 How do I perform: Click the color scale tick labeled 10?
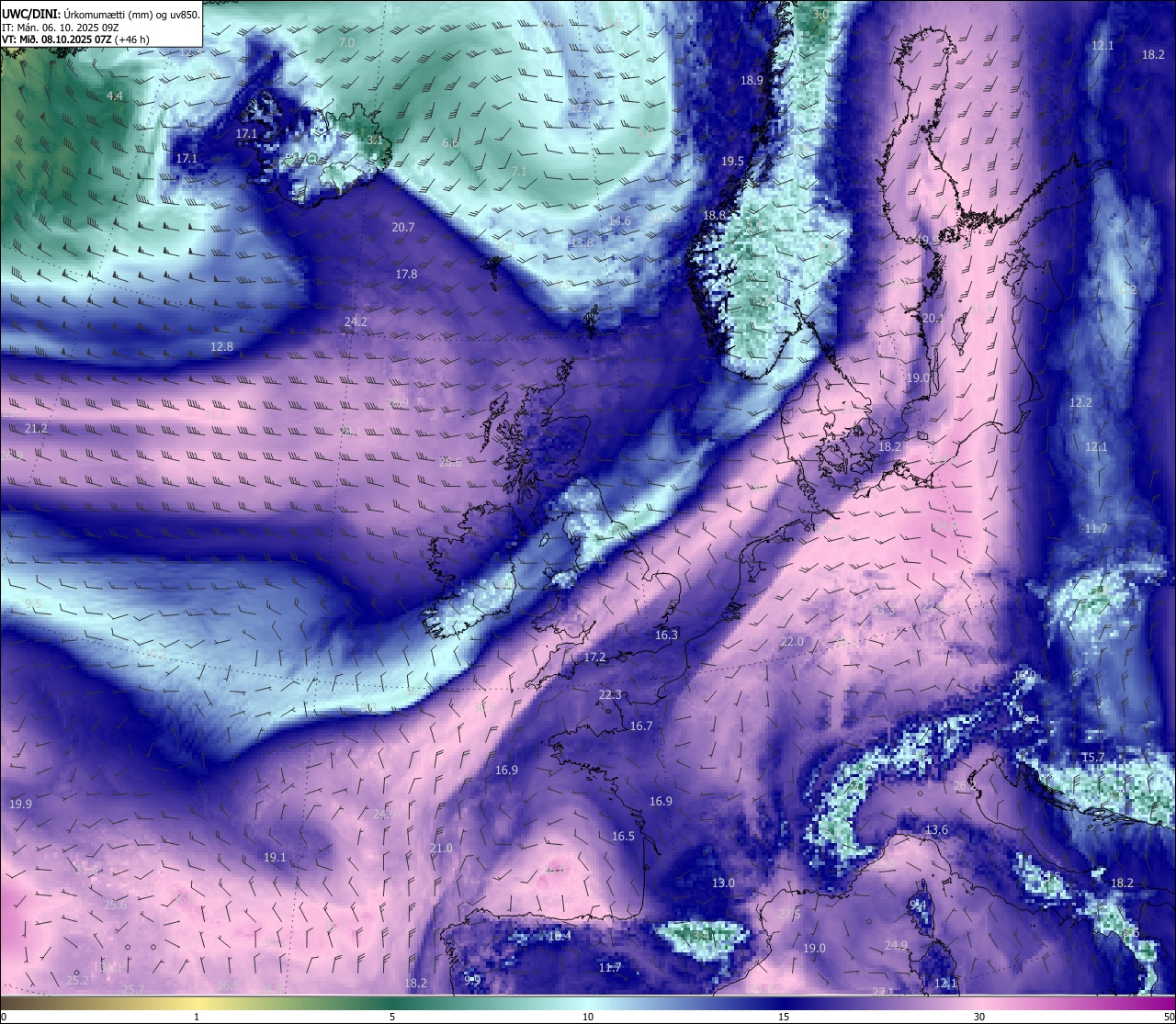588,1017
